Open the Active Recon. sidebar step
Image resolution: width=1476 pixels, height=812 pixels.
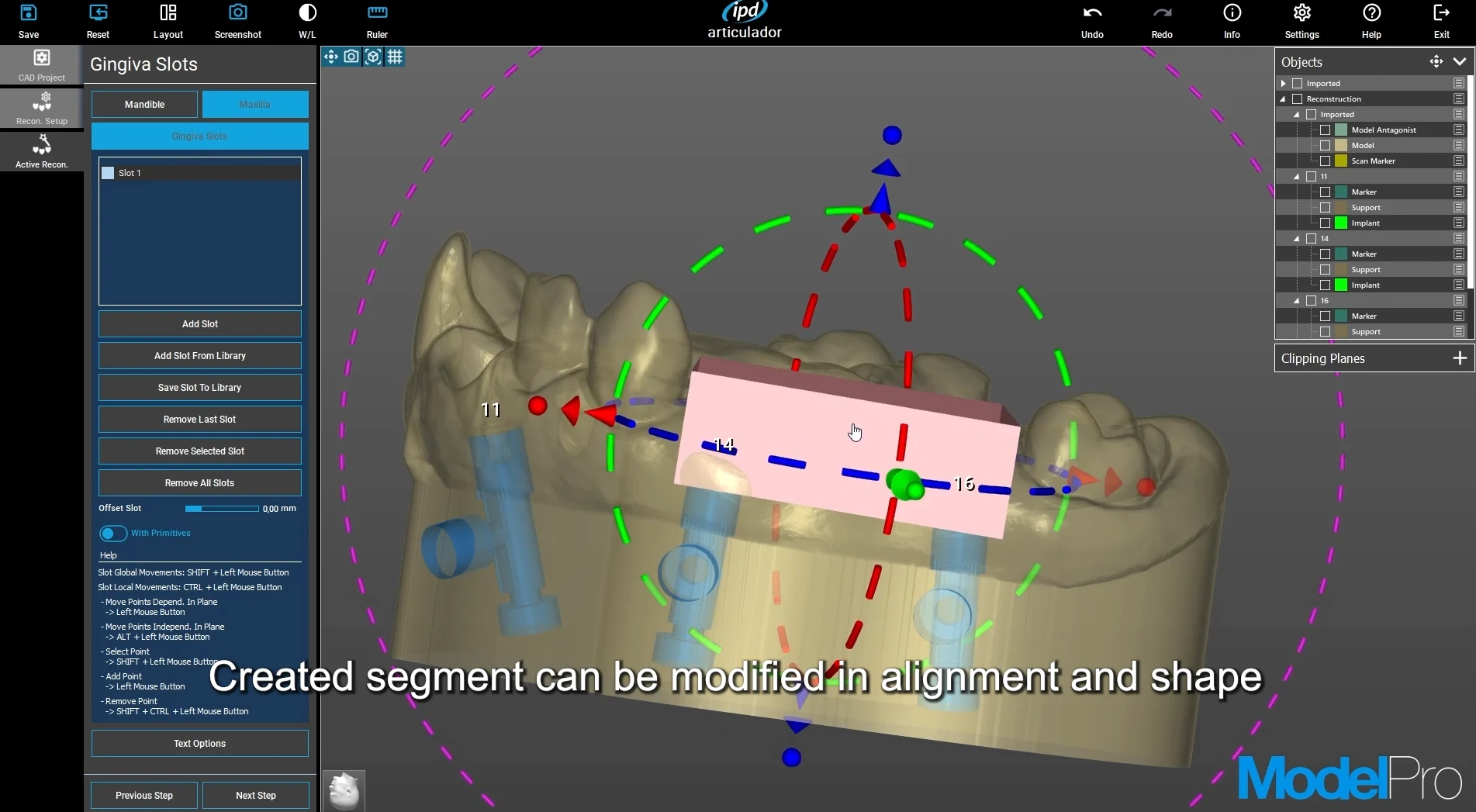click(42, 152)
